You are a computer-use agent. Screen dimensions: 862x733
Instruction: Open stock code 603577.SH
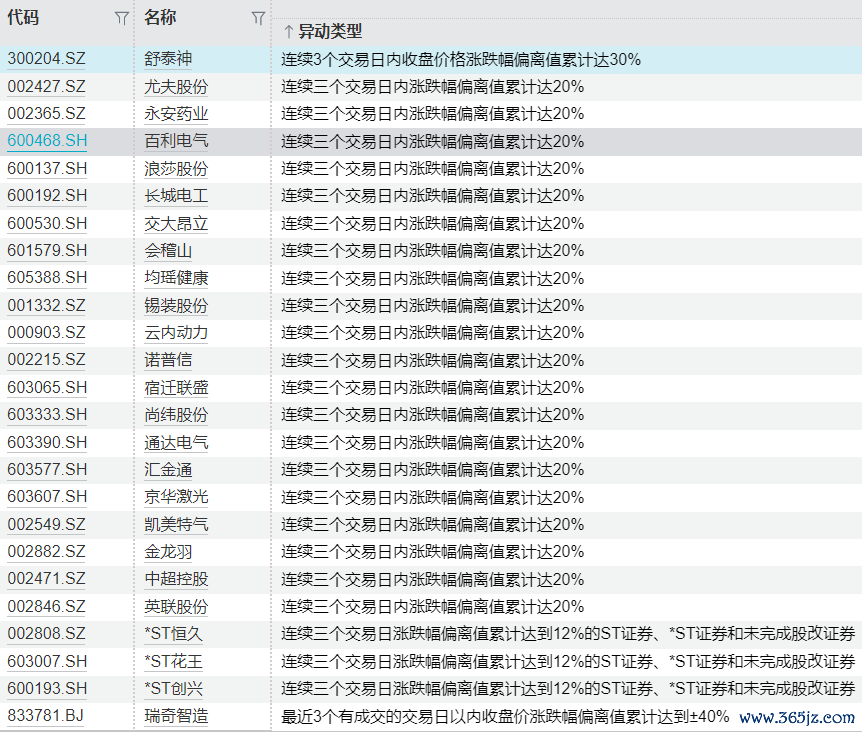tap(47, 470)
